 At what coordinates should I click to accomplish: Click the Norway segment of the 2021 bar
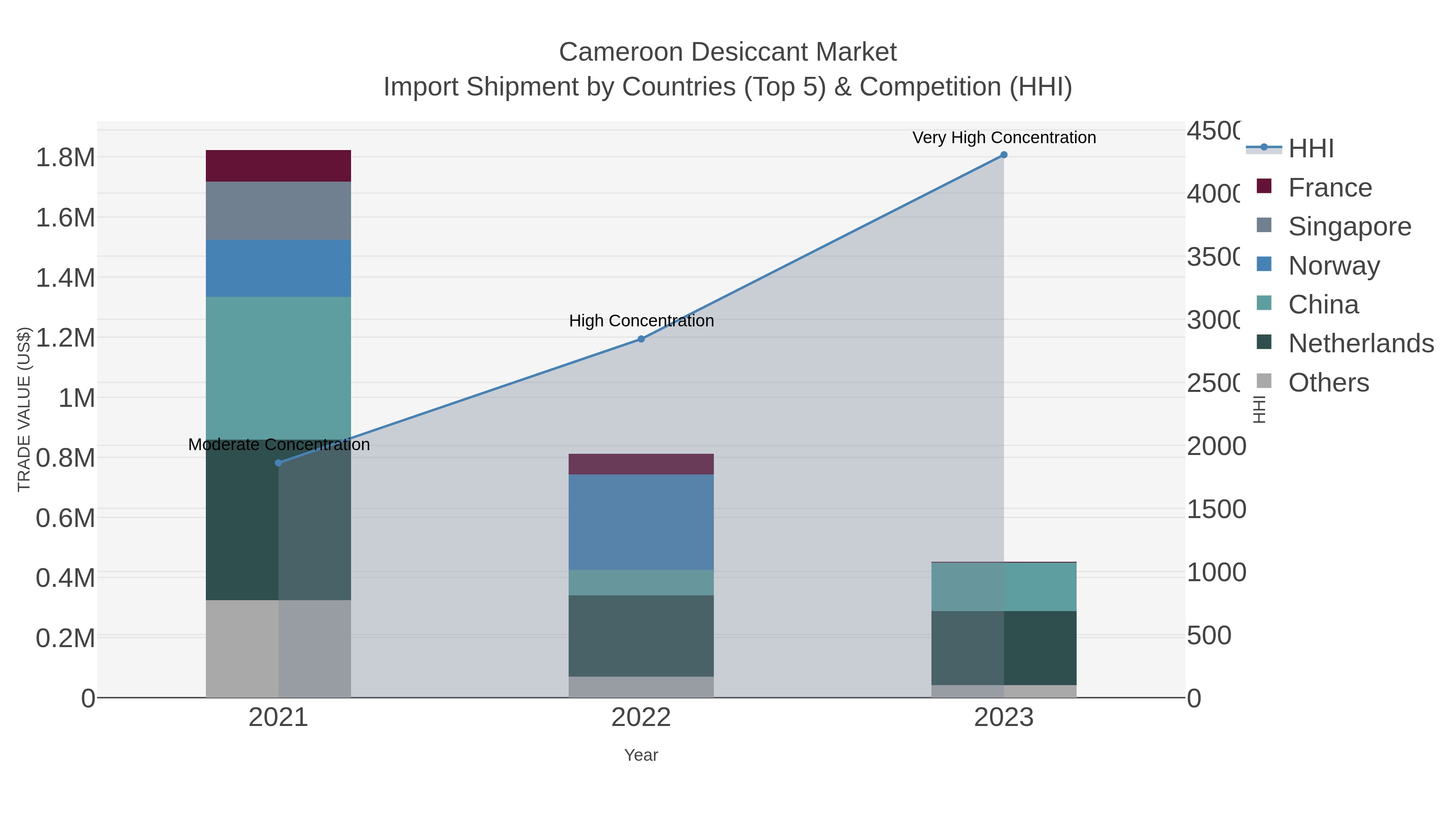278,269
